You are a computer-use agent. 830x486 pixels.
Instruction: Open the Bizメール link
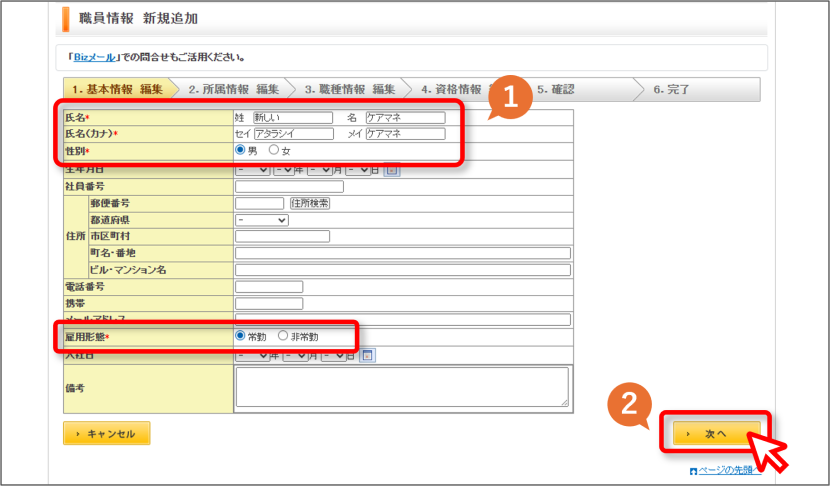tap(94, 57)
